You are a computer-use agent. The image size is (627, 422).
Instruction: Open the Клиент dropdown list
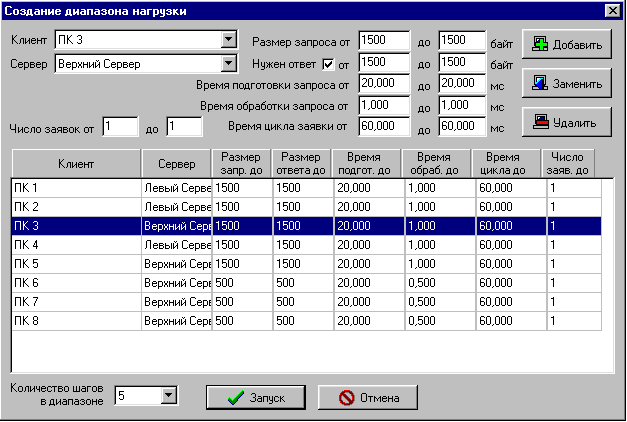tap(228, 40)
